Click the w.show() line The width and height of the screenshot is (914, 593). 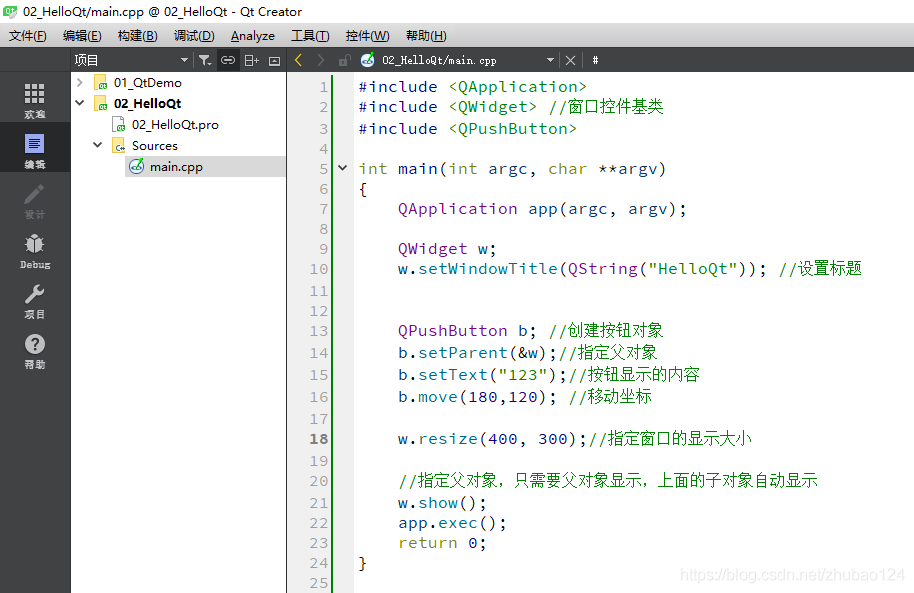pyautogui.click(x=442, y=503)
